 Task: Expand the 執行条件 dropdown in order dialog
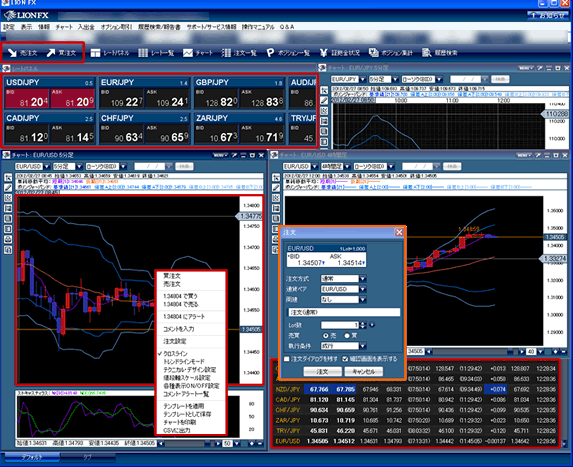363,346
